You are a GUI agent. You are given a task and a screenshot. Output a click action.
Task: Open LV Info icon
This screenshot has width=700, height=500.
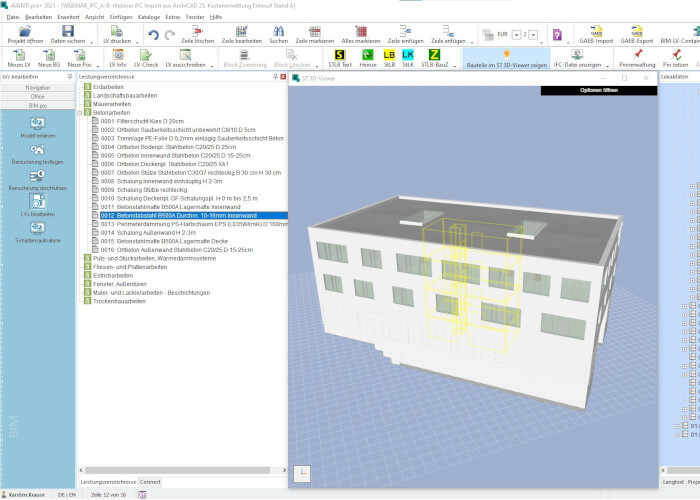pyautogui.click(x=118, y=55)
